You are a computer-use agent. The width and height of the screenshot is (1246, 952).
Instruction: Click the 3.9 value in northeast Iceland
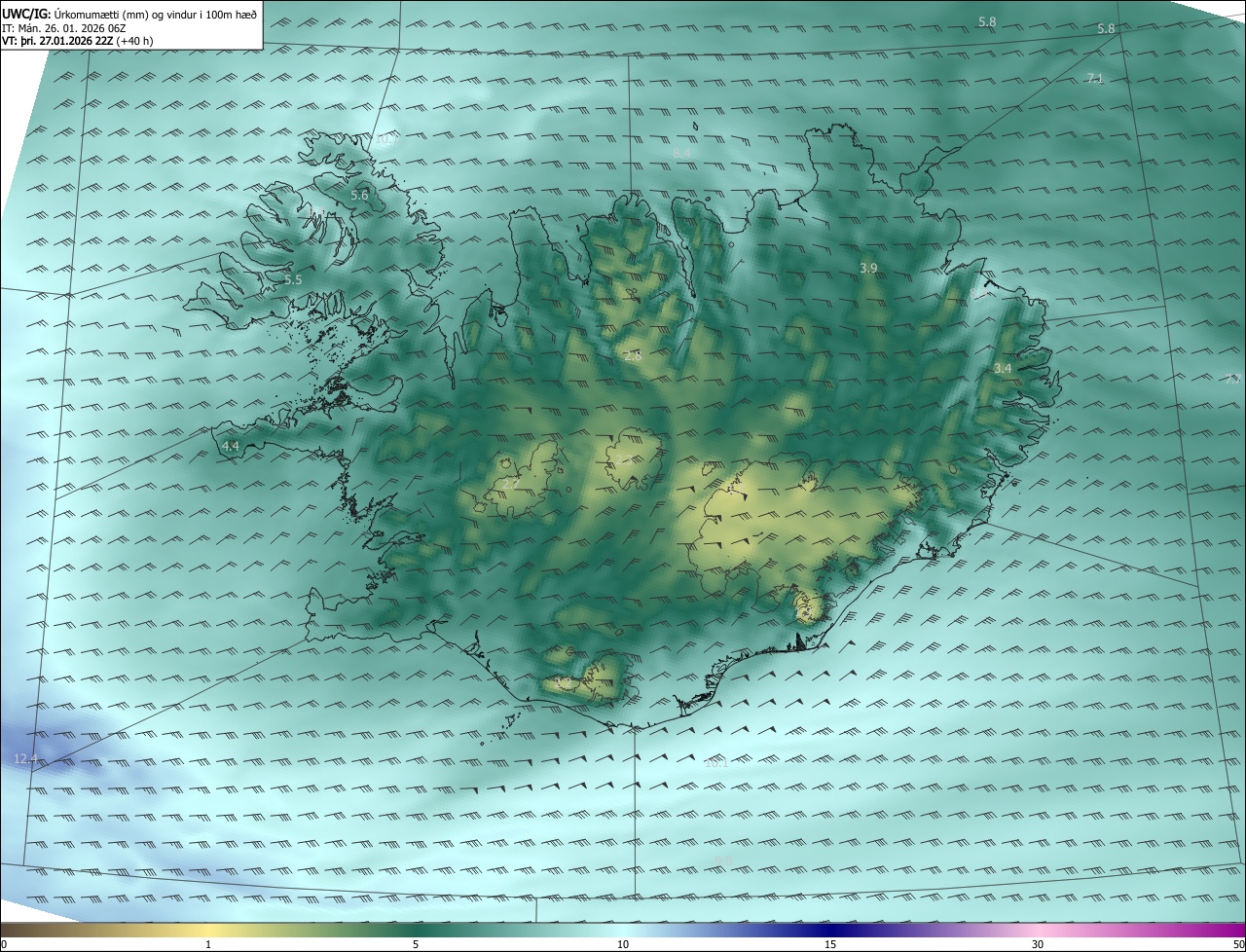click(x=869, y=268)
